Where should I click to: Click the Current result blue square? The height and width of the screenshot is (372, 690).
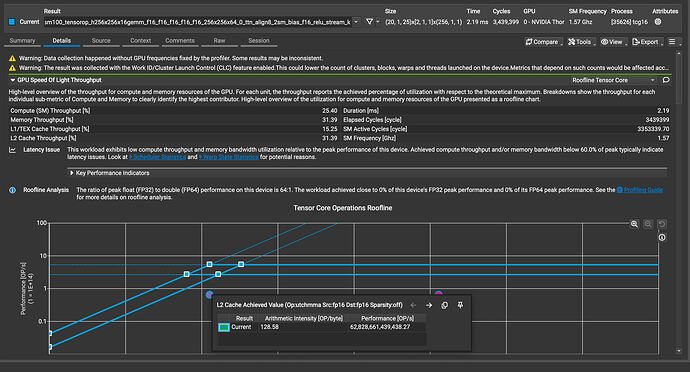(12, 22)
